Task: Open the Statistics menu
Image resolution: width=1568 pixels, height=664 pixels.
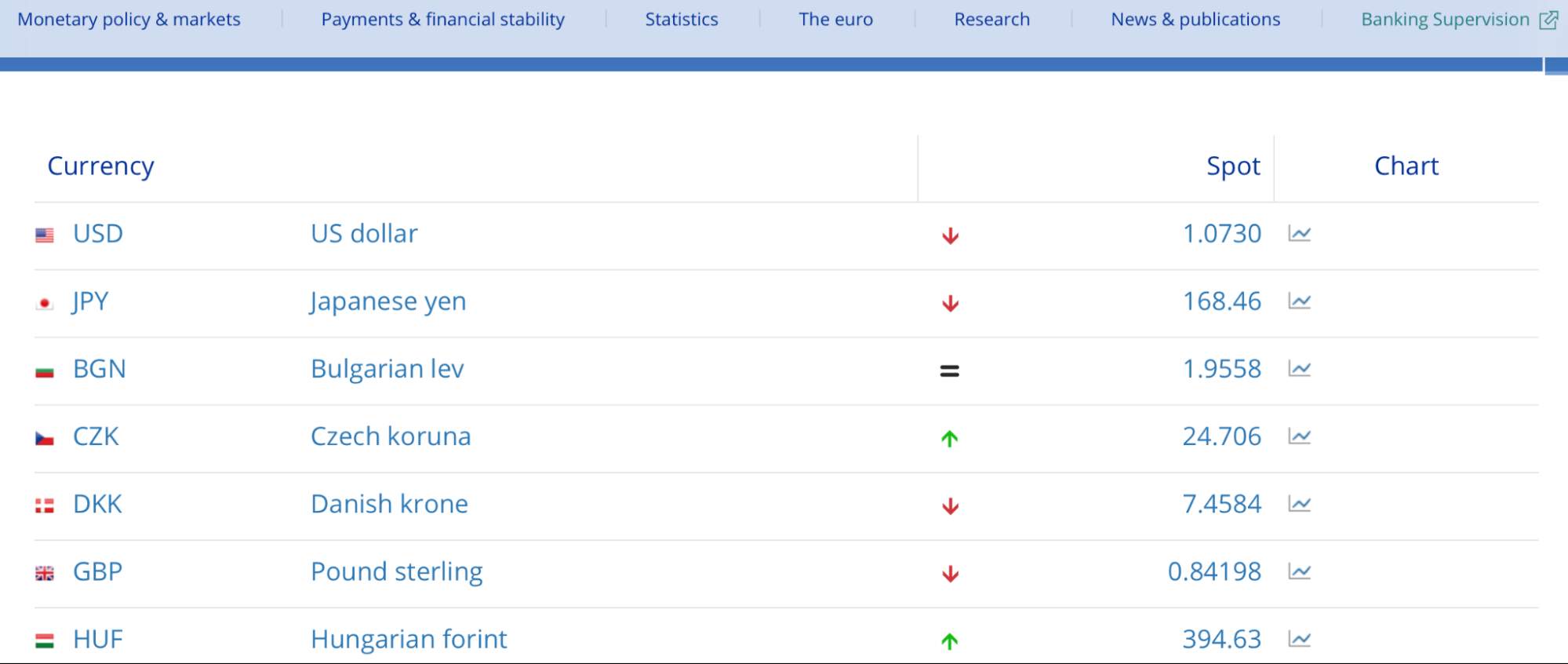Action: click(681, 20)
